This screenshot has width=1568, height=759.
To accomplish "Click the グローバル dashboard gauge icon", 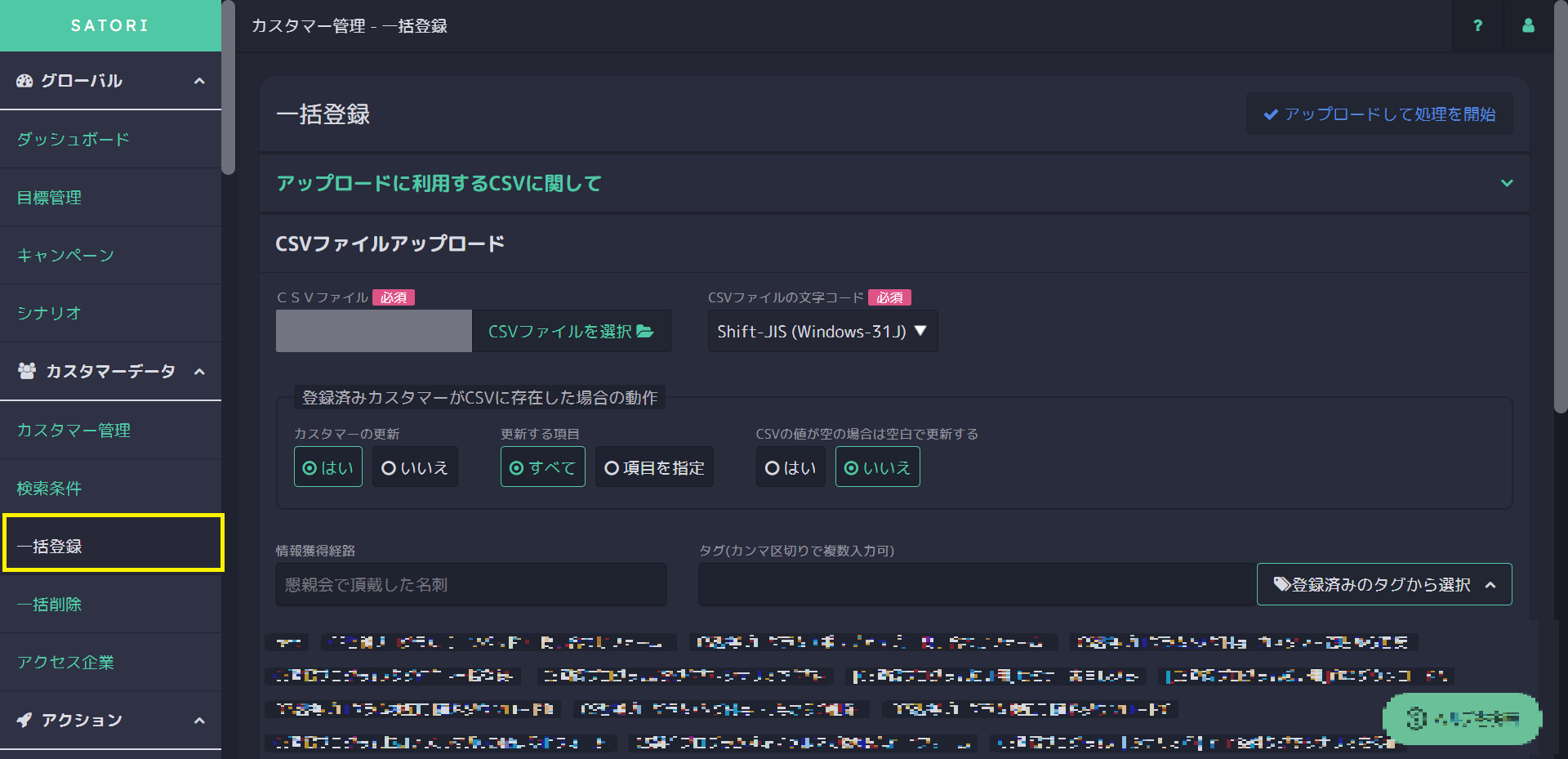I will pyautogui.click(x=24, y=81).
